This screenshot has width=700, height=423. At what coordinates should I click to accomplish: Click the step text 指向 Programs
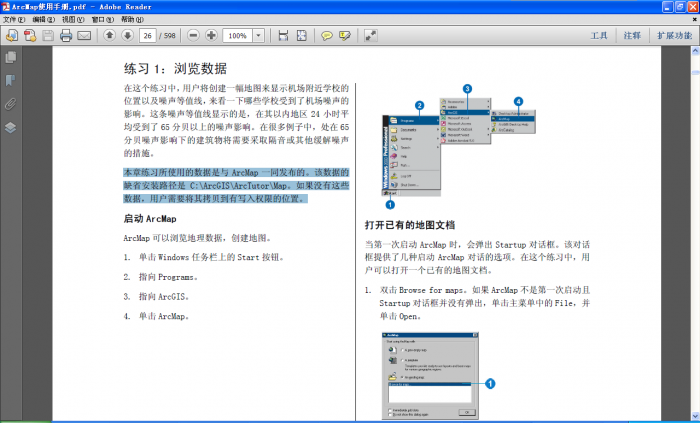(x=168, y=277)
